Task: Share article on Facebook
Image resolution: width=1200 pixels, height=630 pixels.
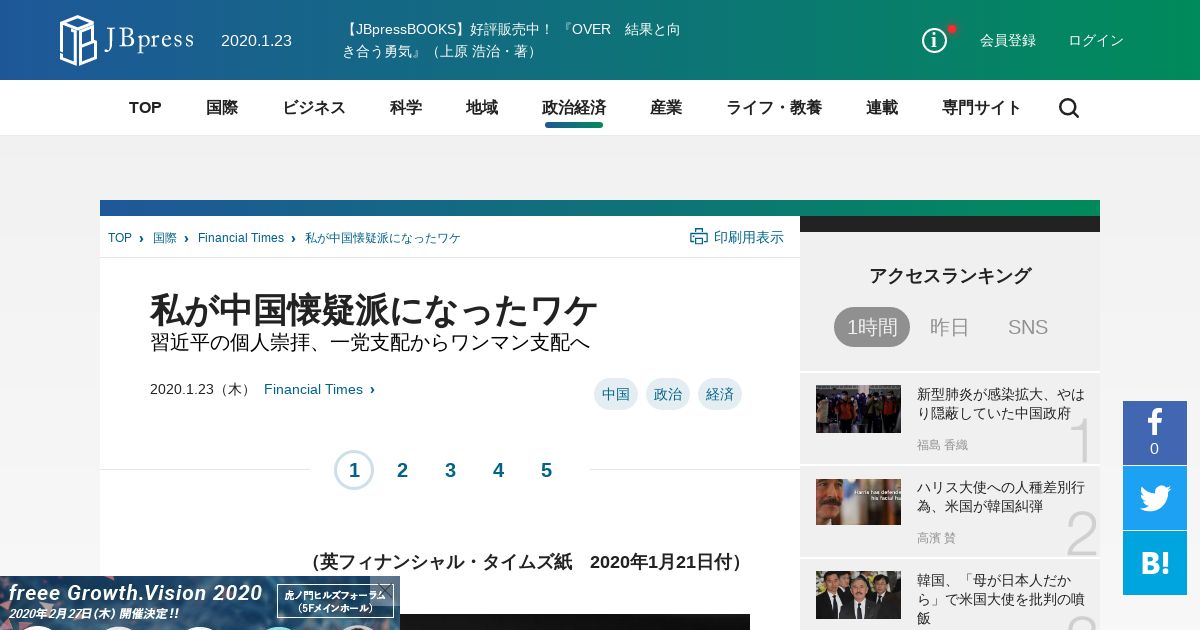Action: tap(1154, 432)
